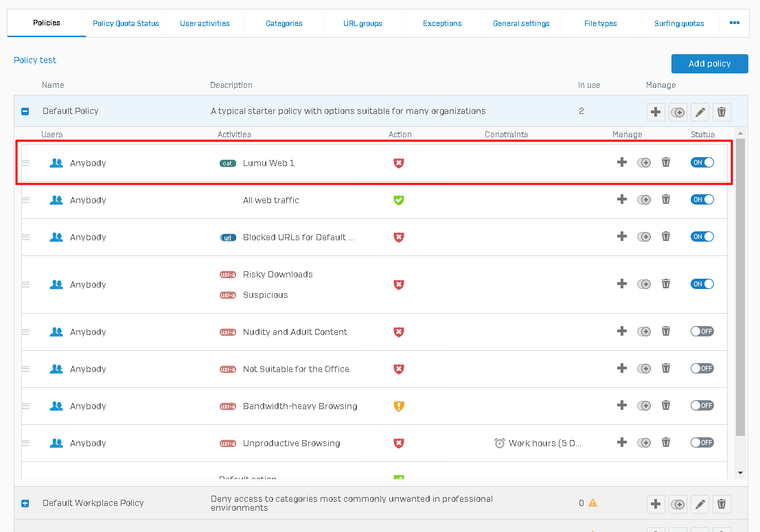Edit the Default Policy with pencil icon
Viewport: 760px width, 532px height.
(x=700, y=112)
